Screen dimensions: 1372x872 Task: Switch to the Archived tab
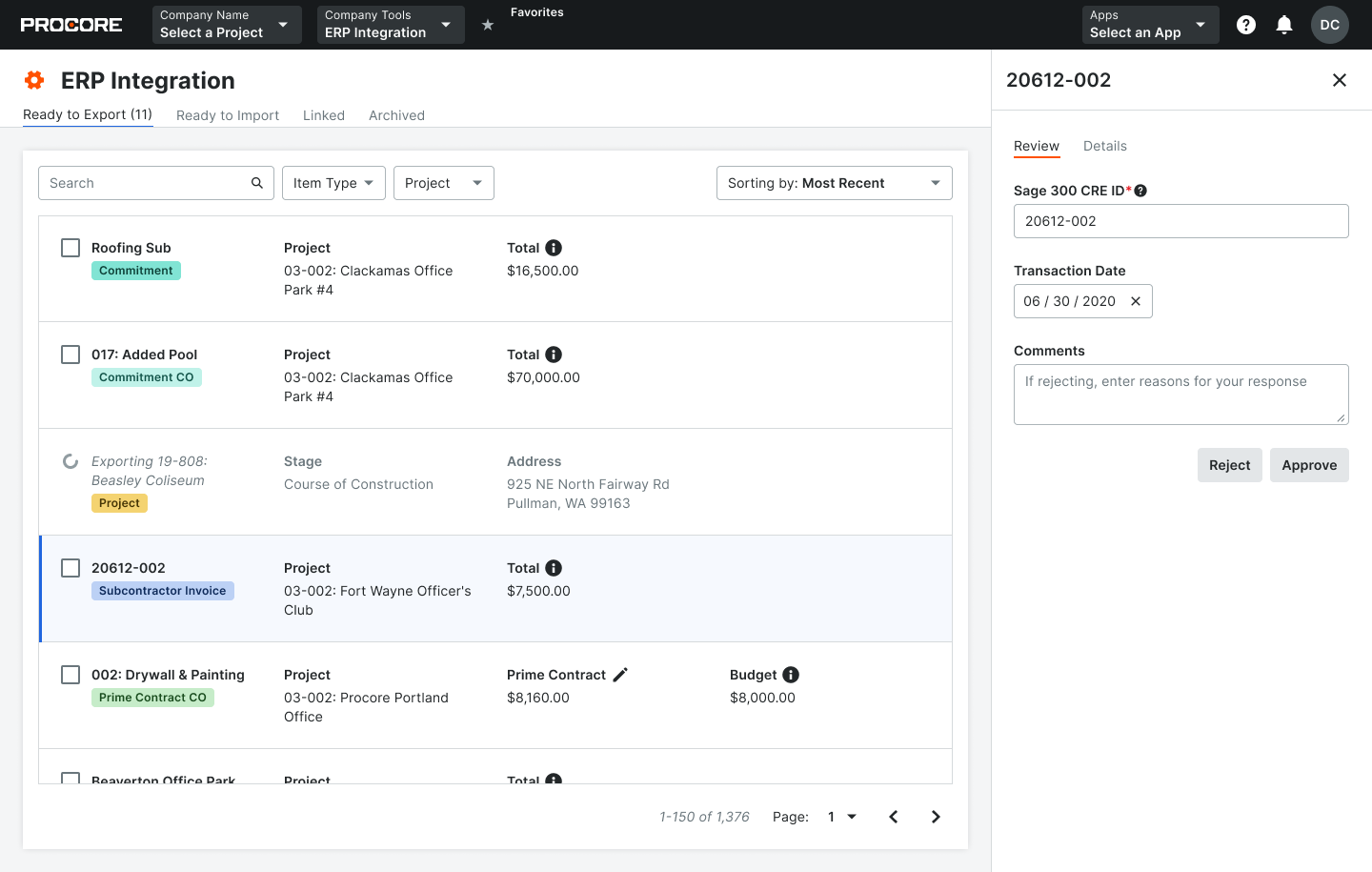[396, 115]
